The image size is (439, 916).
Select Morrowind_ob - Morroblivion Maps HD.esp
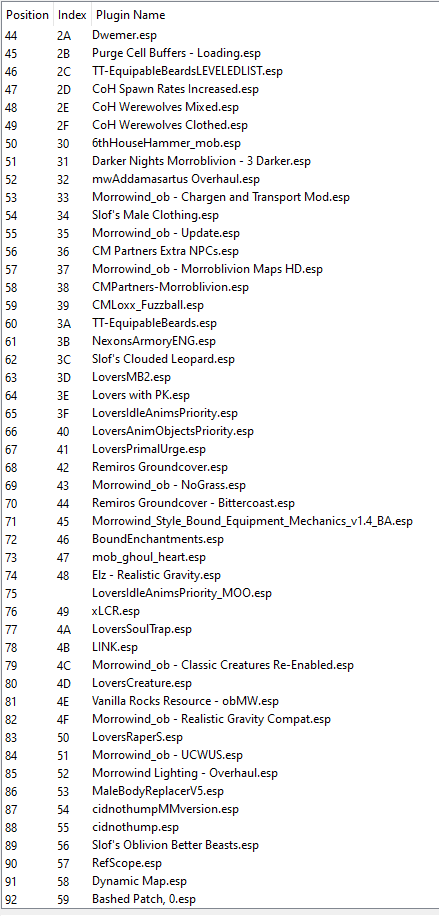coord(207,269)
